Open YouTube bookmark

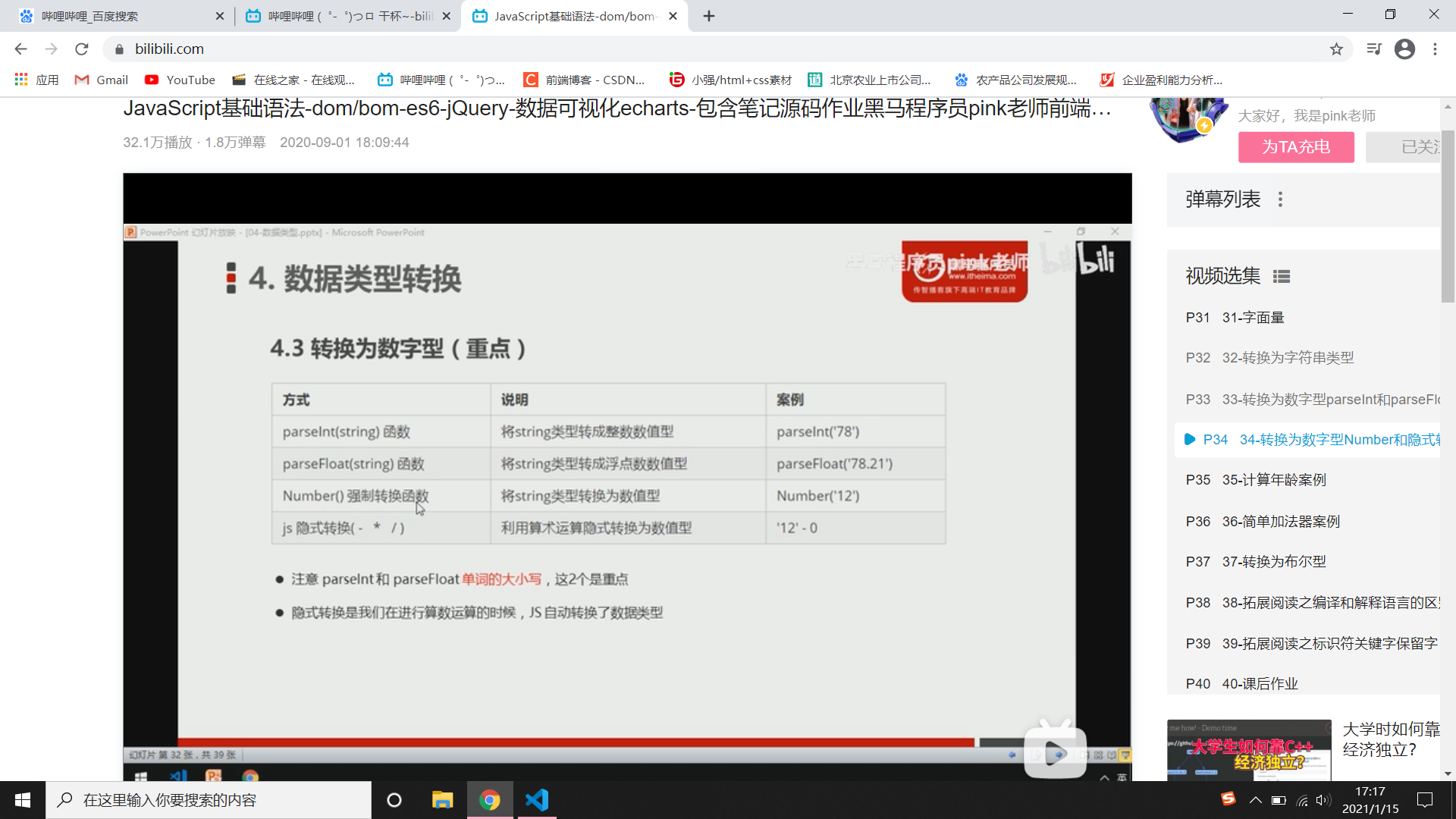pyautogui.click(x=180, y=80)
